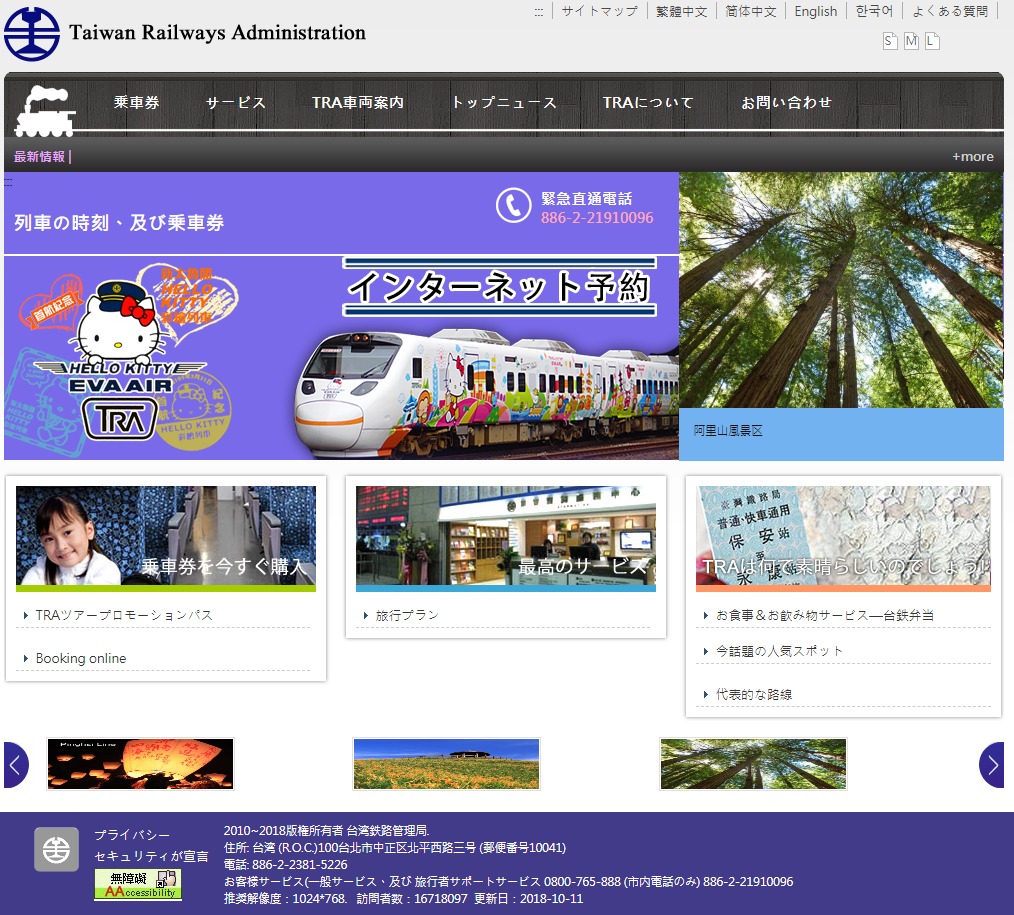Open TRAは何て素晴らしいのでしょう image card
Viewport: 1014px width, 915px height.
[x=843, y=539]
